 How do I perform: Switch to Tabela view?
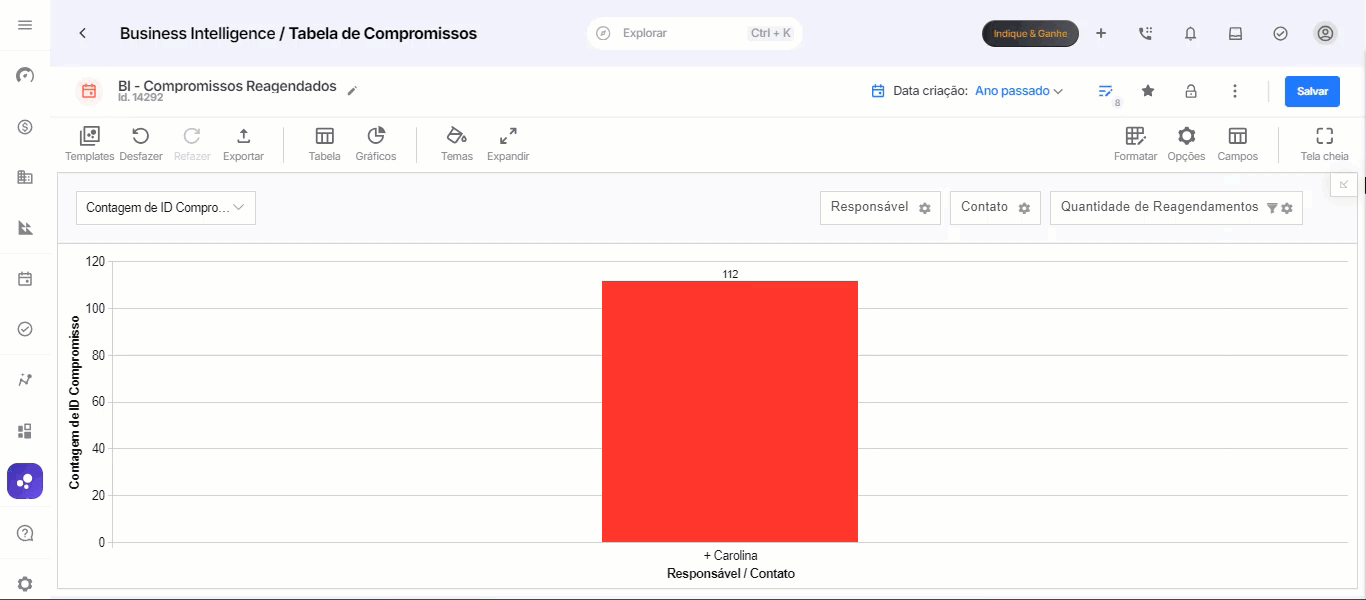pos(324,136)
